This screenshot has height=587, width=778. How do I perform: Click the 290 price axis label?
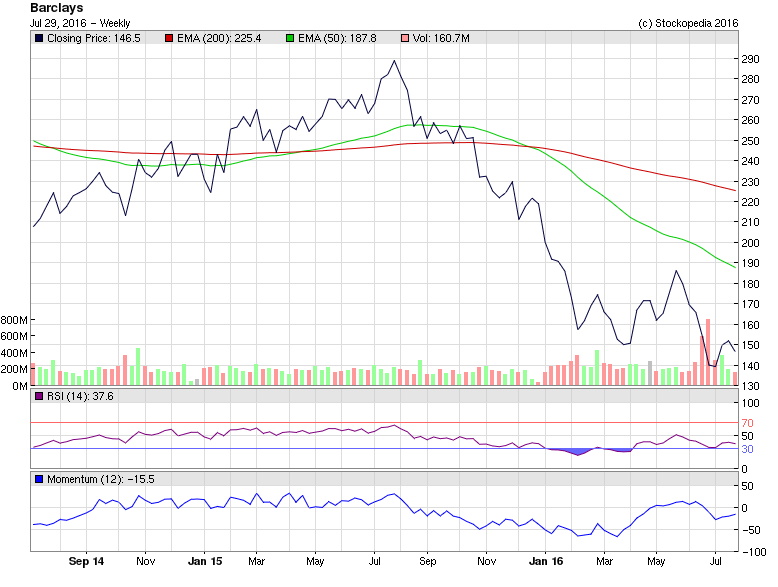[750, 59]
